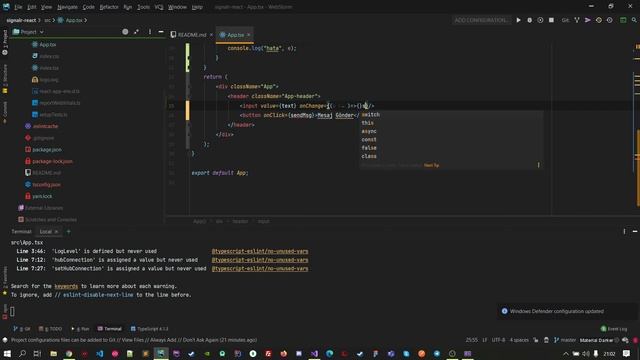Screen dimensions: 640x360
Task: Open the Structure tool window sidebar tab
Action: [x=5, y=78]
